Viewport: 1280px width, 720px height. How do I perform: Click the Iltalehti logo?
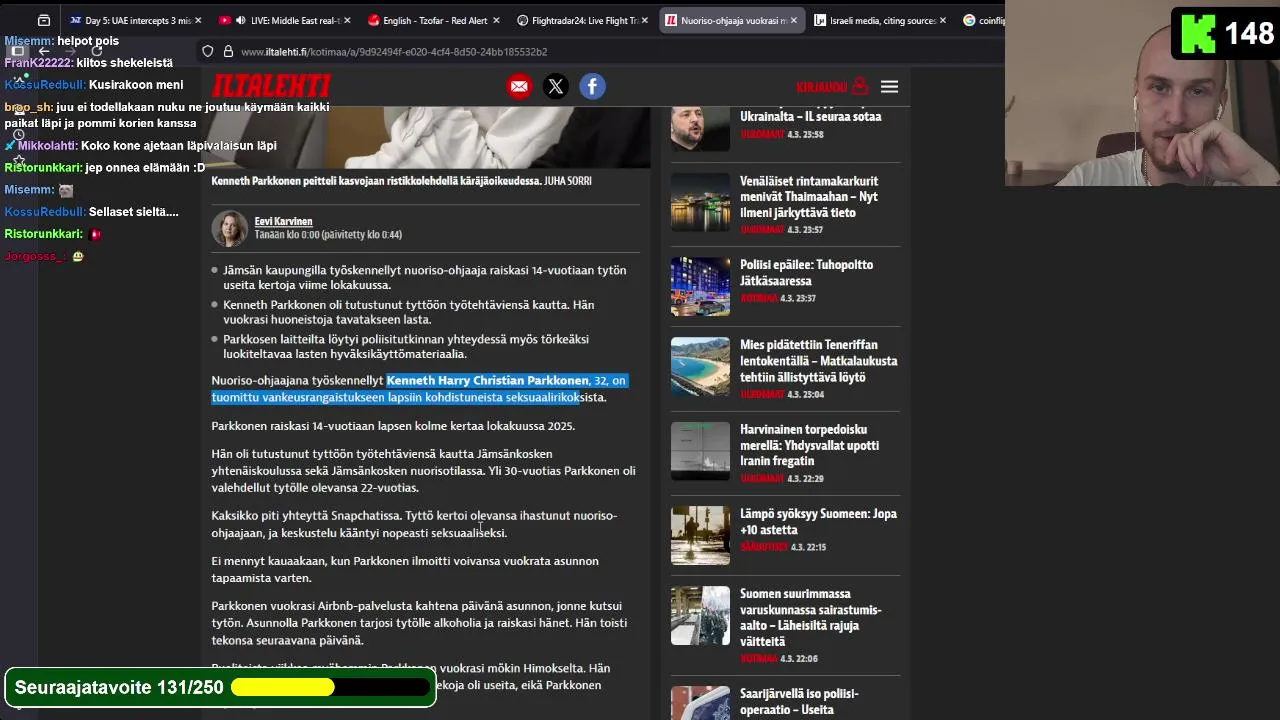pyautogui.click(x=271, y=86)
